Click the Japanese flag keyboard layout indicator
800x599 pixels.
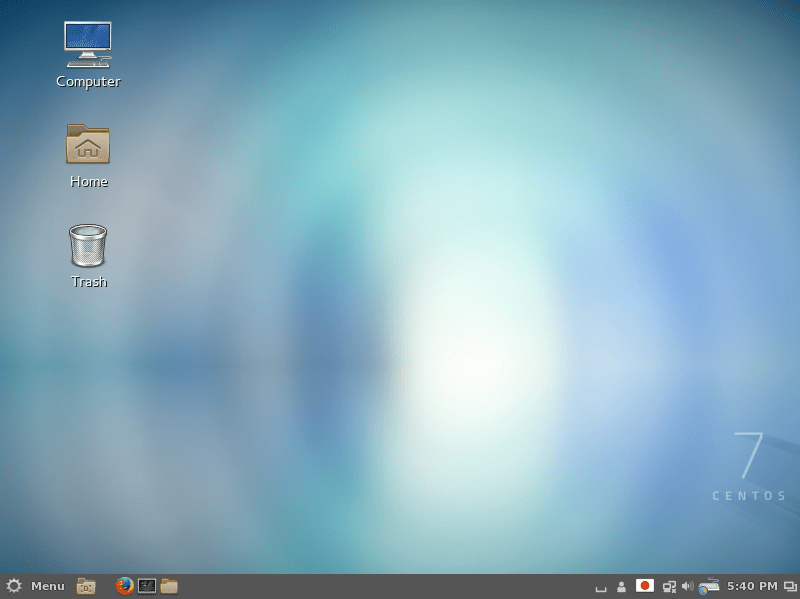pos(645,586)
